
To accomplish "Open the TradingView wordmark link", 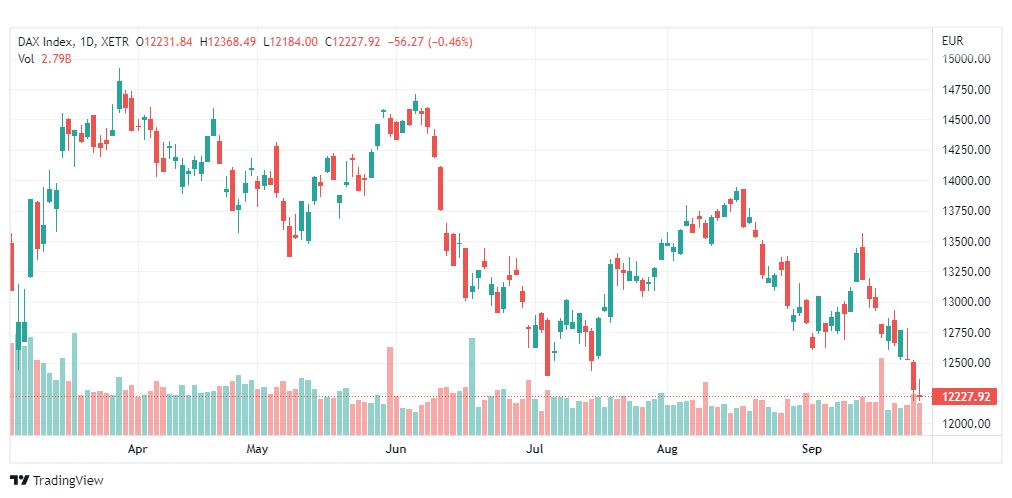I will (x=67, y=481).
